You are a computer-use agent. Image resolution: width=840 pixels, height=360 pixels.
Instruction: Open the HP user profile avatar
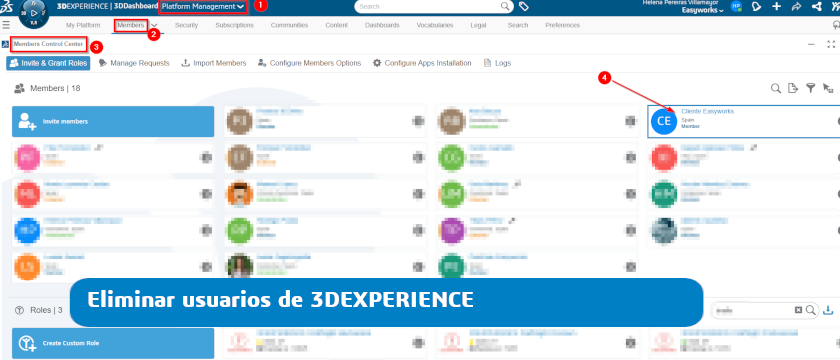point(737,6)
